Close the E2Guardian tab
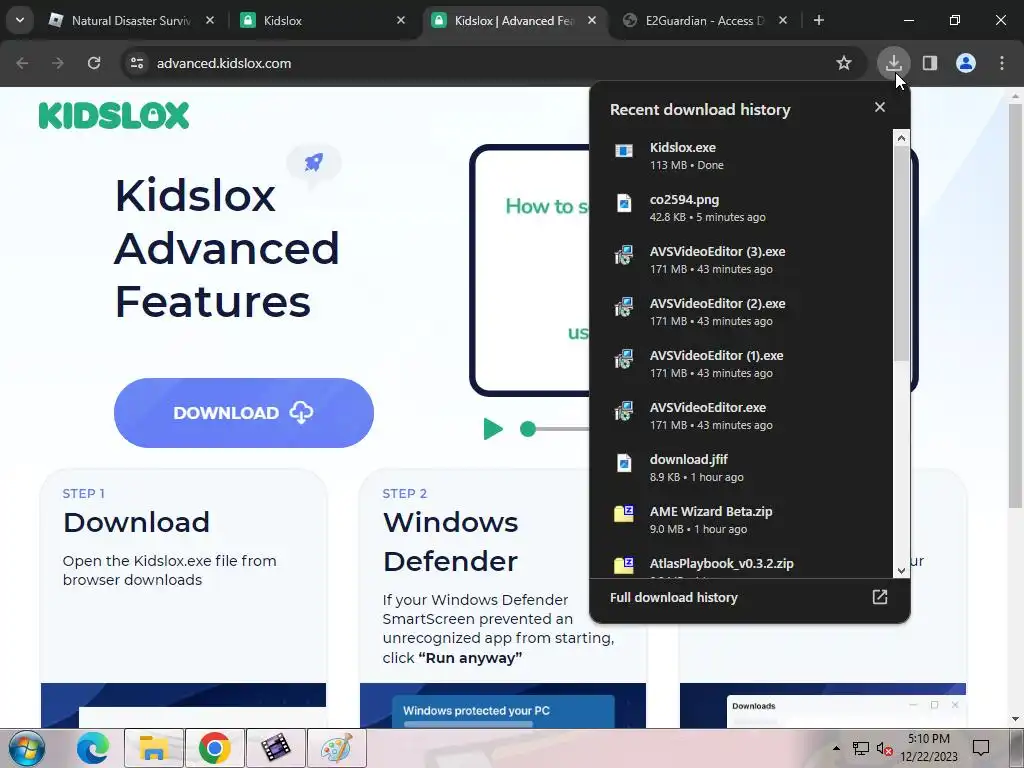1024x768 pixels. [x=783, y=20]
